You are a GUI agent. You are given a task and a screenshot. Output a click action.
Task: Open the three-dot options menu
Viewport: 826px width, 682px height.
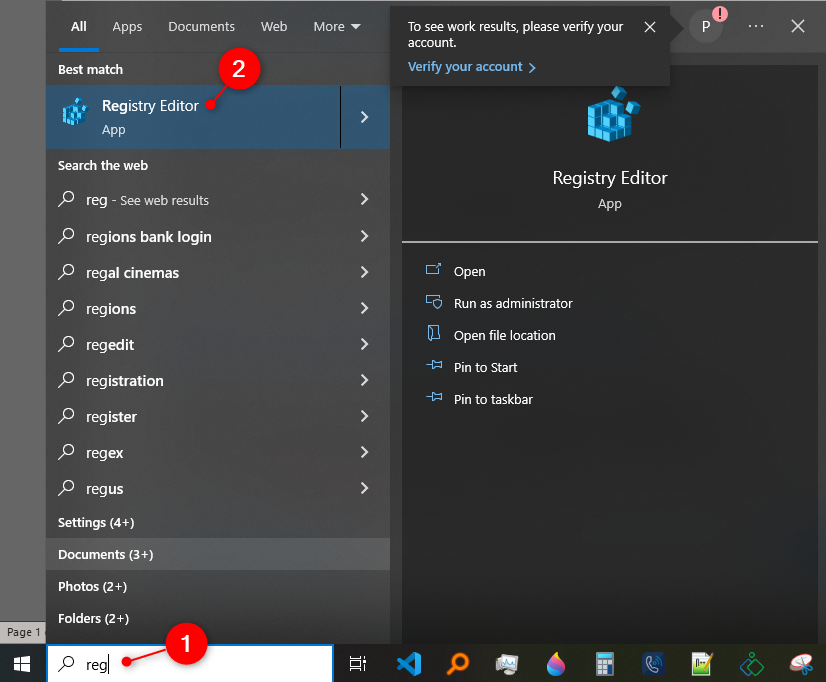point(756,26)
